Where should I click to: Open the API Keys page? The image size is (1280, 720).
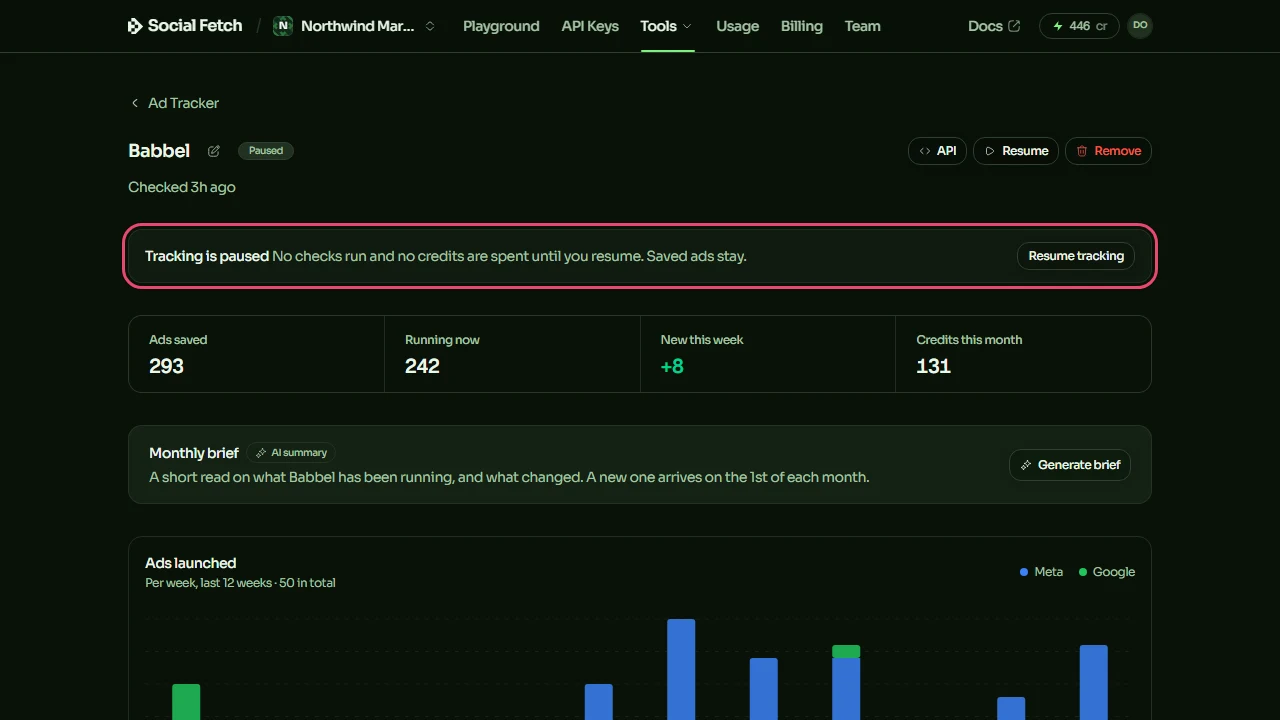[x=590, y=26]
